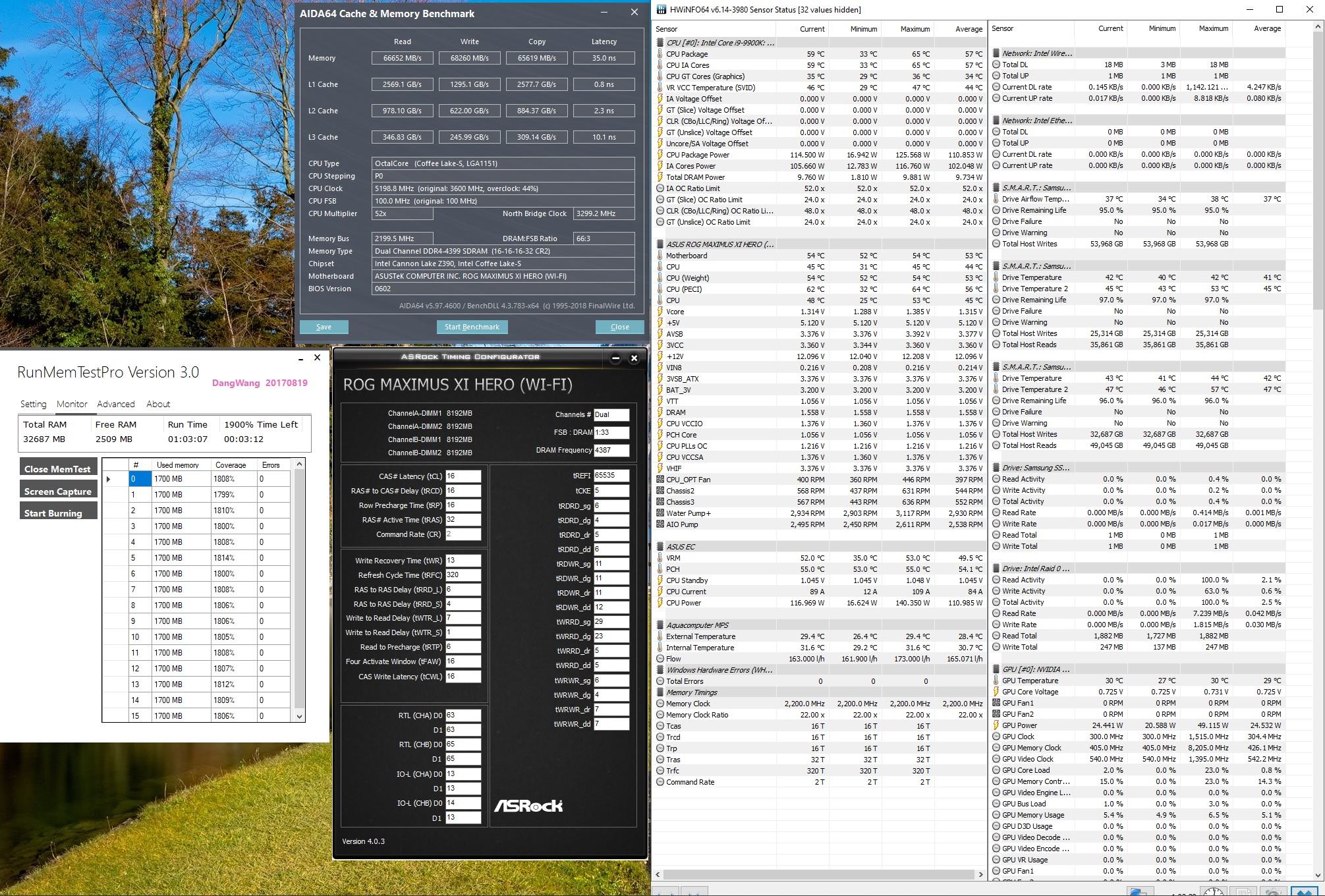This screenshot has width=1325, height=896.
Task: Click the tREFI value field
Action: point(611,475)
